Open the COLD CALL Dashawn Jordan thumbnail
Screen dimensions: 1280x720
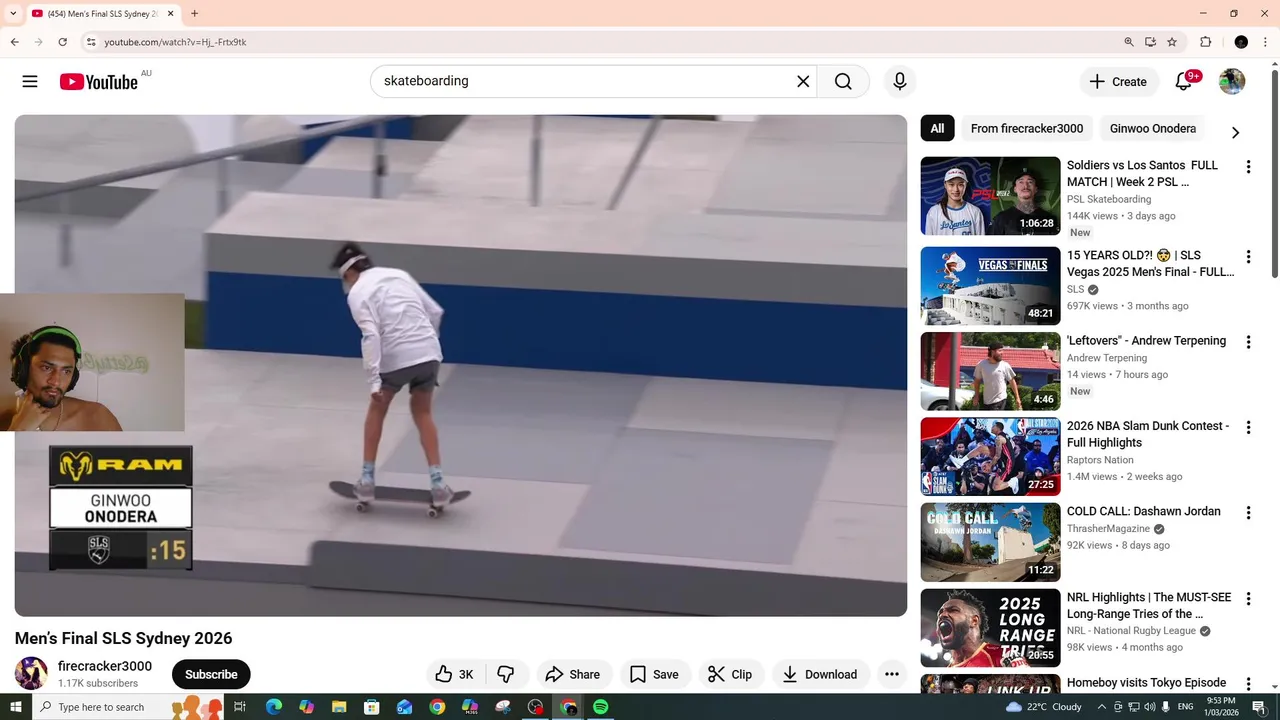(x=990, y=542)
